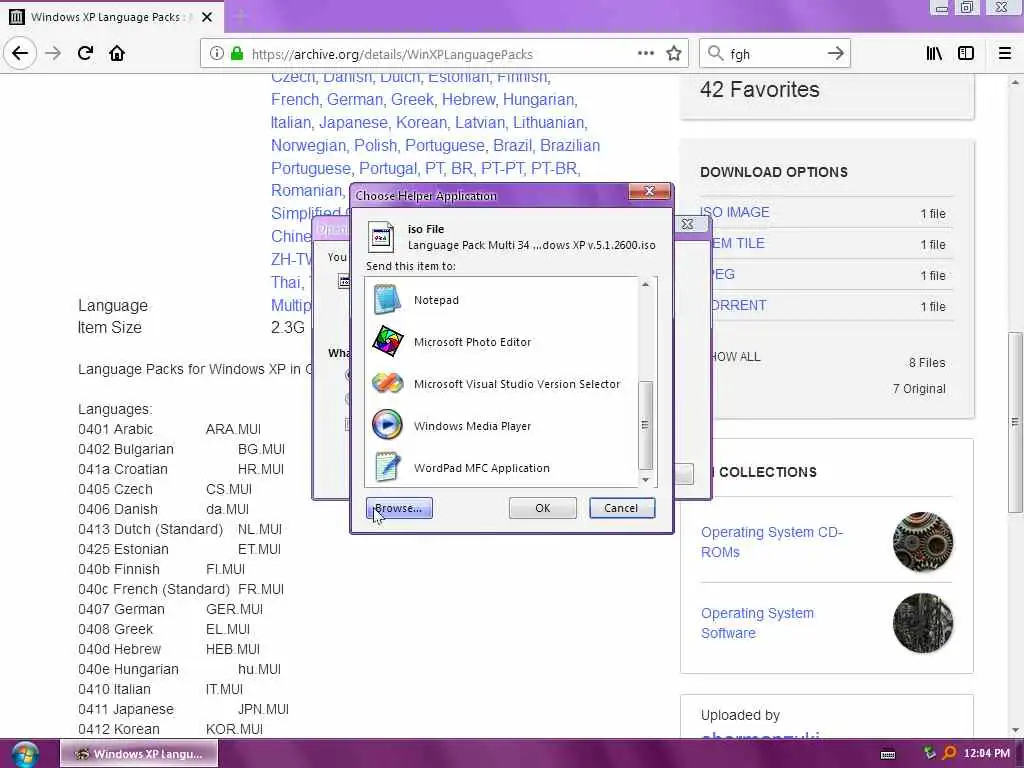Open the Operating System Software collection link
This screenshot has width=1024, height=768.
point(758,623)
